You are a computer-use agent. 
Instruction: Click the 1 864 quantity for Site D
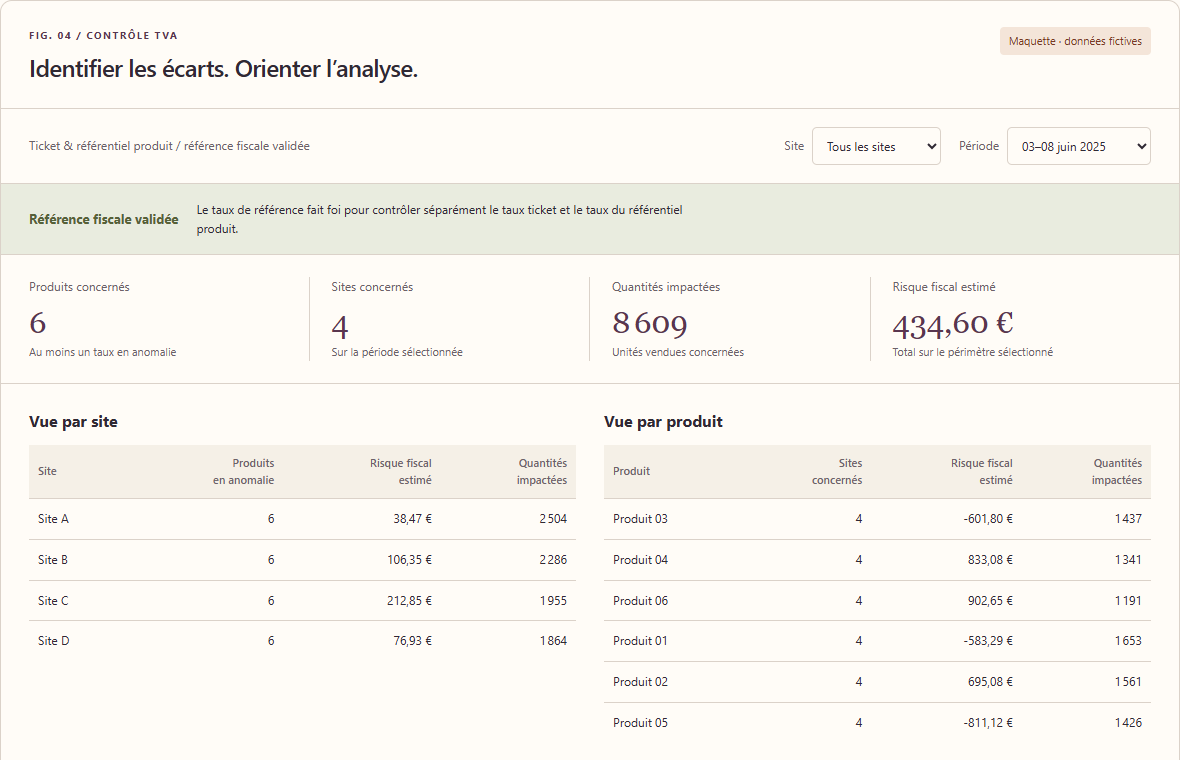coord(553,641)
